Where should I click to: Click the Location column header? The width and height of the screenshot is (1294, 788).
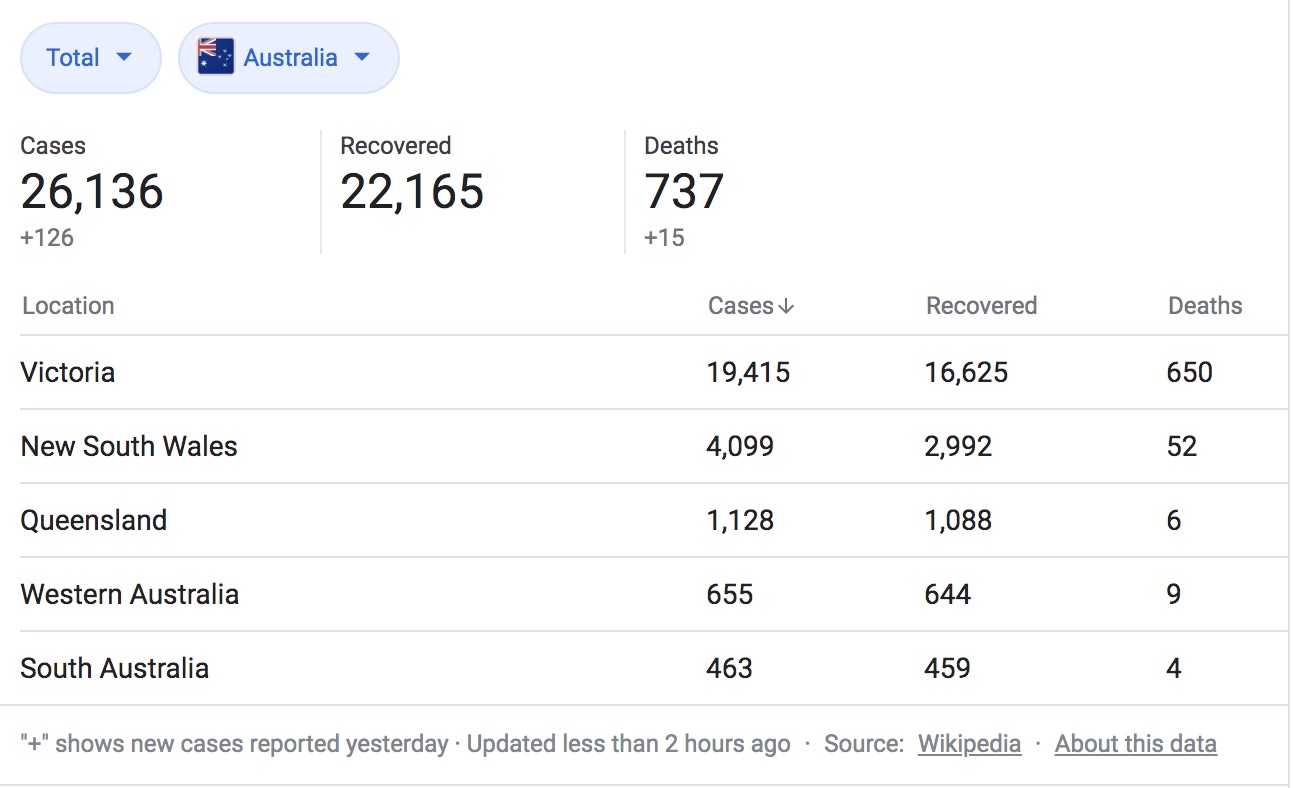click(x=68, y=306)
